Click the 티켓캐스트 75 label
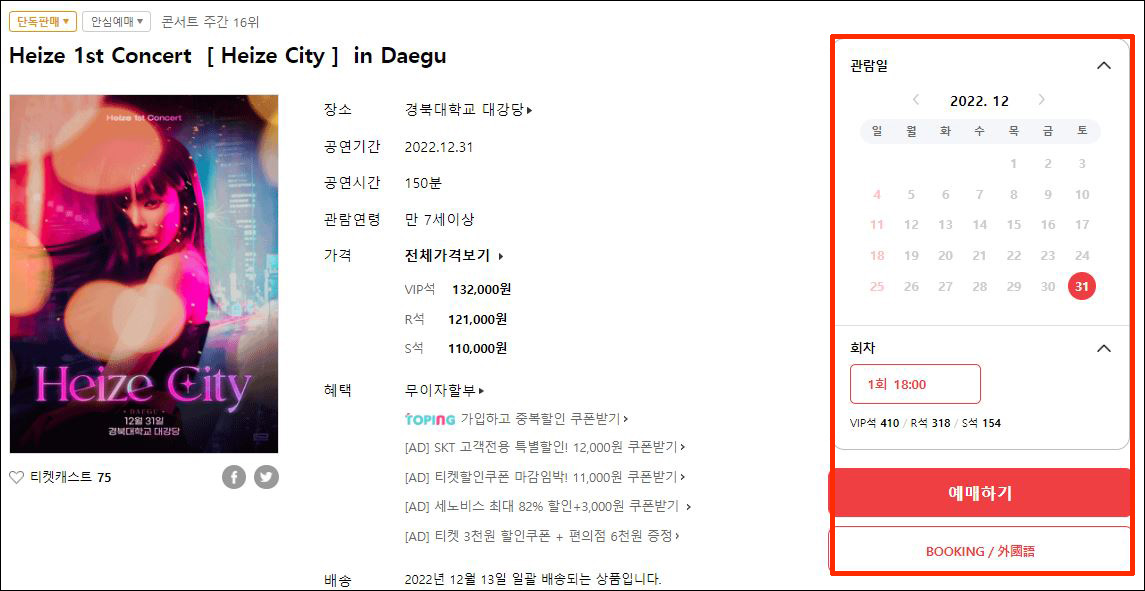 click(x=71, y=478)
